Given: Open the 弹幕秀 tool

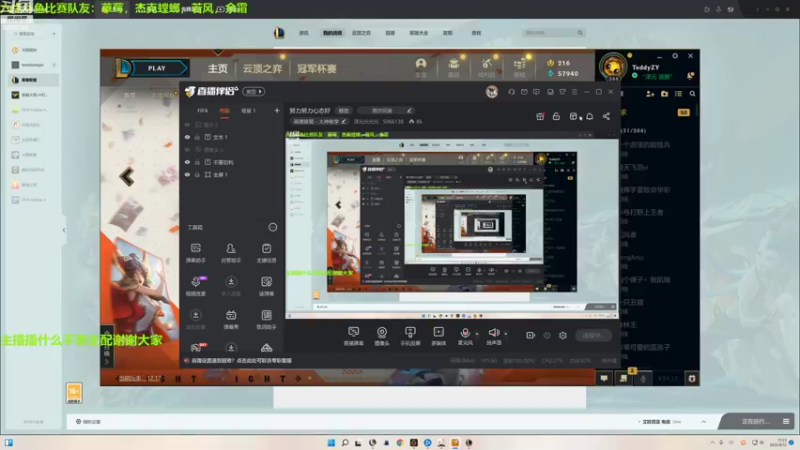Looking at the screenshot, I should [231, 320].
